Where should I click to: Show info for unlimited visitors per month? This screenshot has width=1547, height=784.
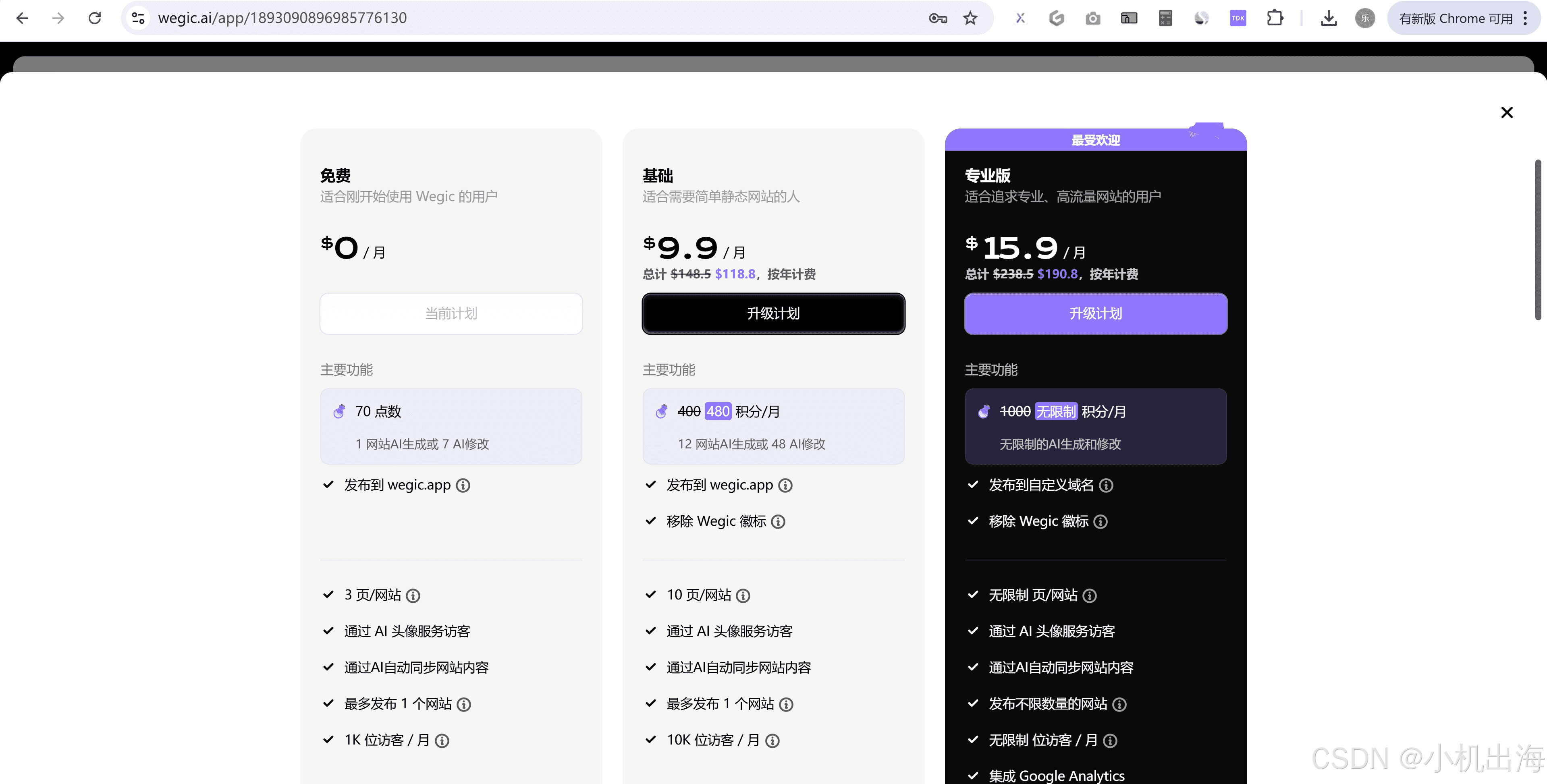(1111, 741)
